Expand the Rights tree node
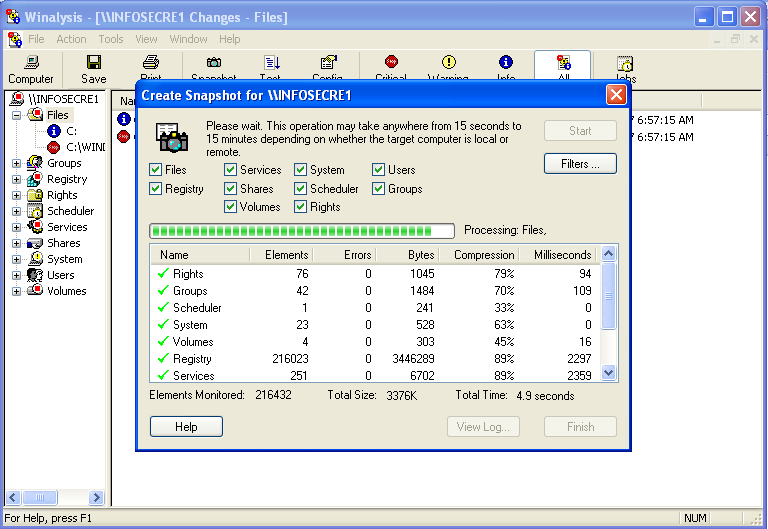 (16, 195)
